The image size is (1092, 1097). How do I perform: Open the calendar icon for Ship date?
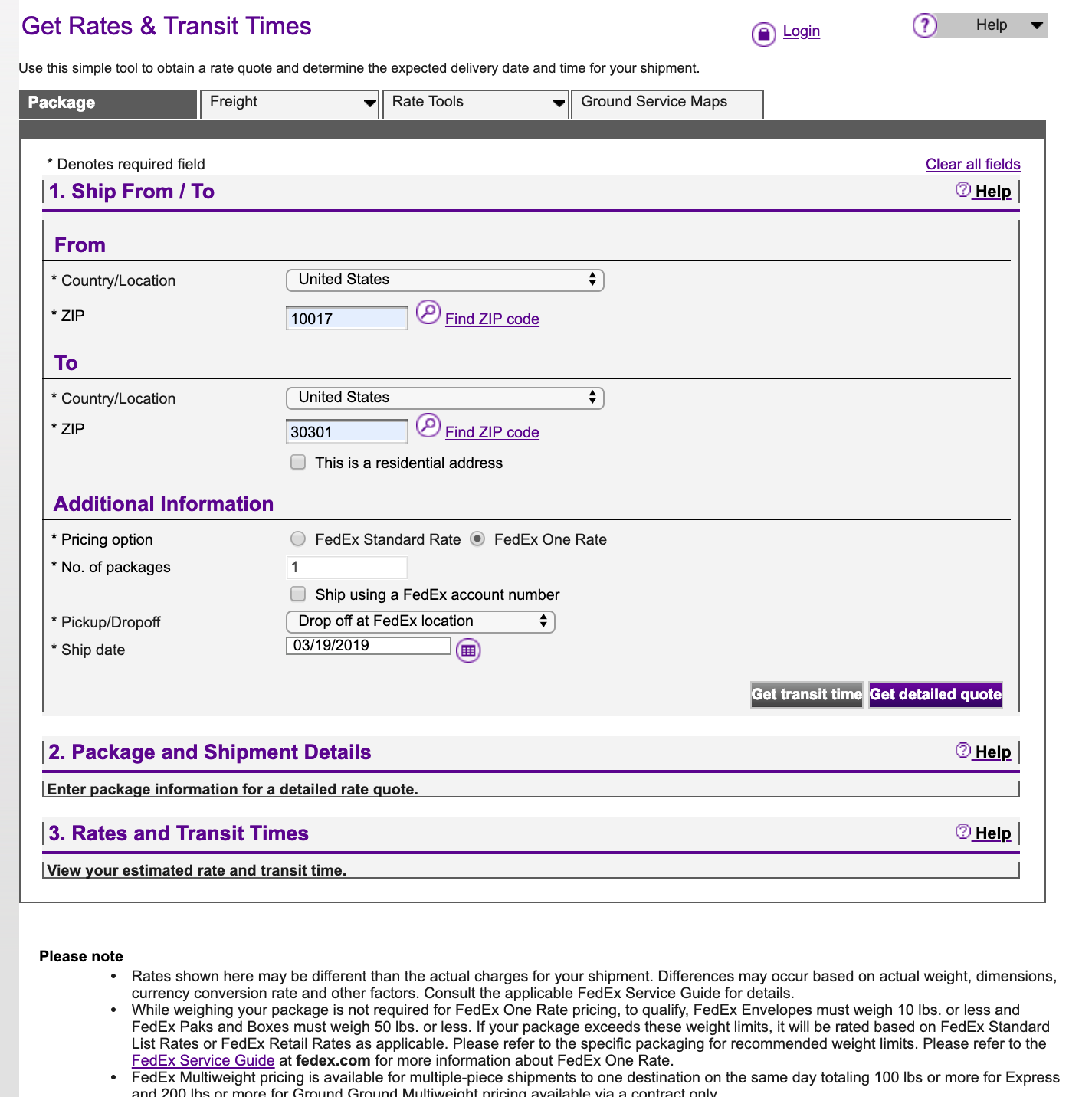468,650
